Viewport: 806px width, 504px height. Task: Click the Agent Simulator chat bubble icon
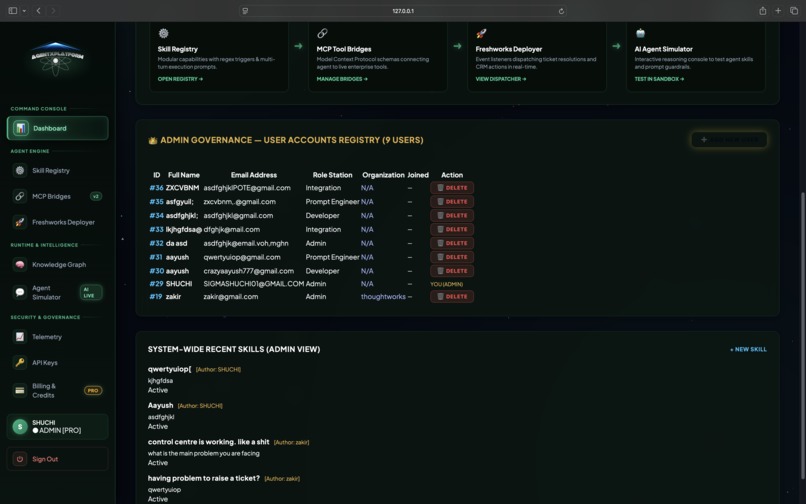(20, 292)
